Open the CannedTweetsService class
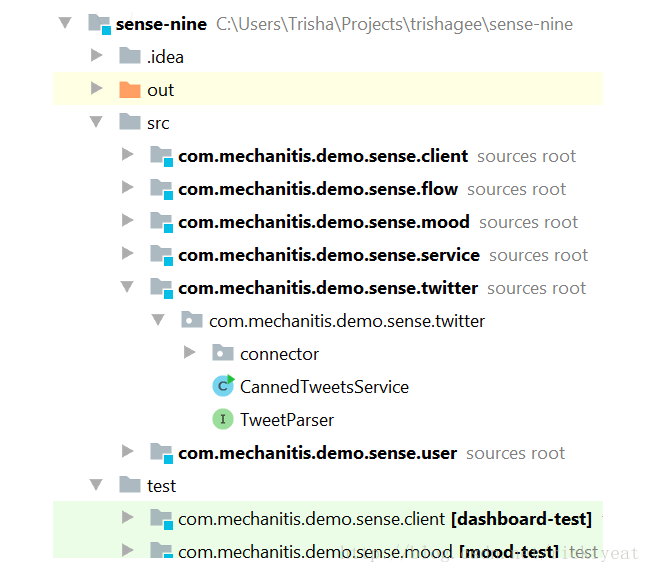This screenshot has height=573, width=652. (x=324, y=387)
